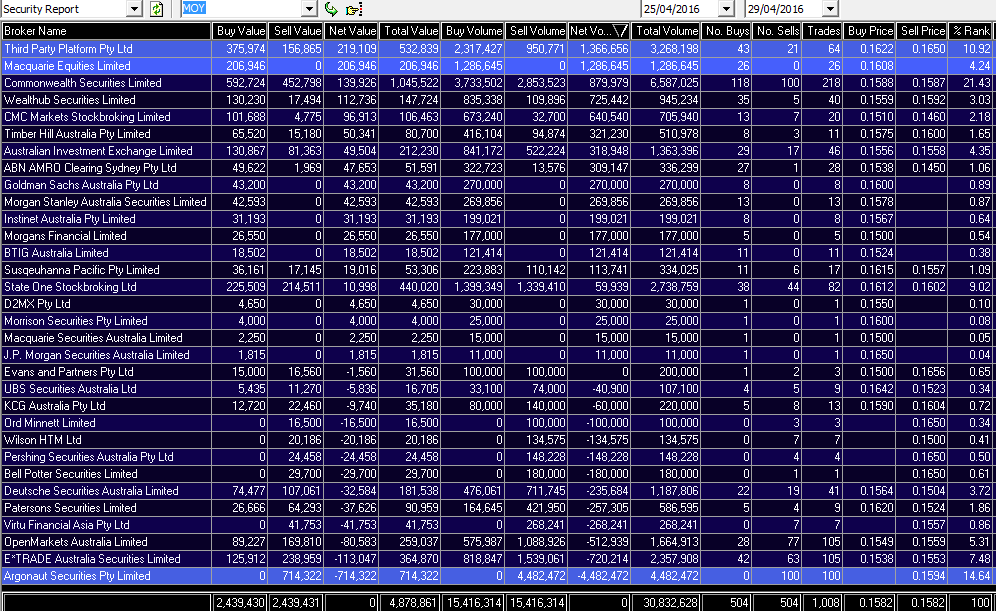This screenshot has height=611, width=996.
Task: Click the green refresh report icon
Action: (156, 9)
